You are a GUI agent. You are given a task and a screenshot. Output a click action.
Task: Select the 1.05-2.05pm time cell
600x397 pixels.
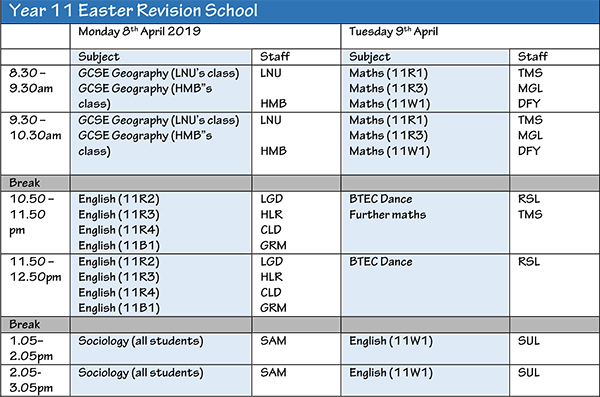(31, 348)
